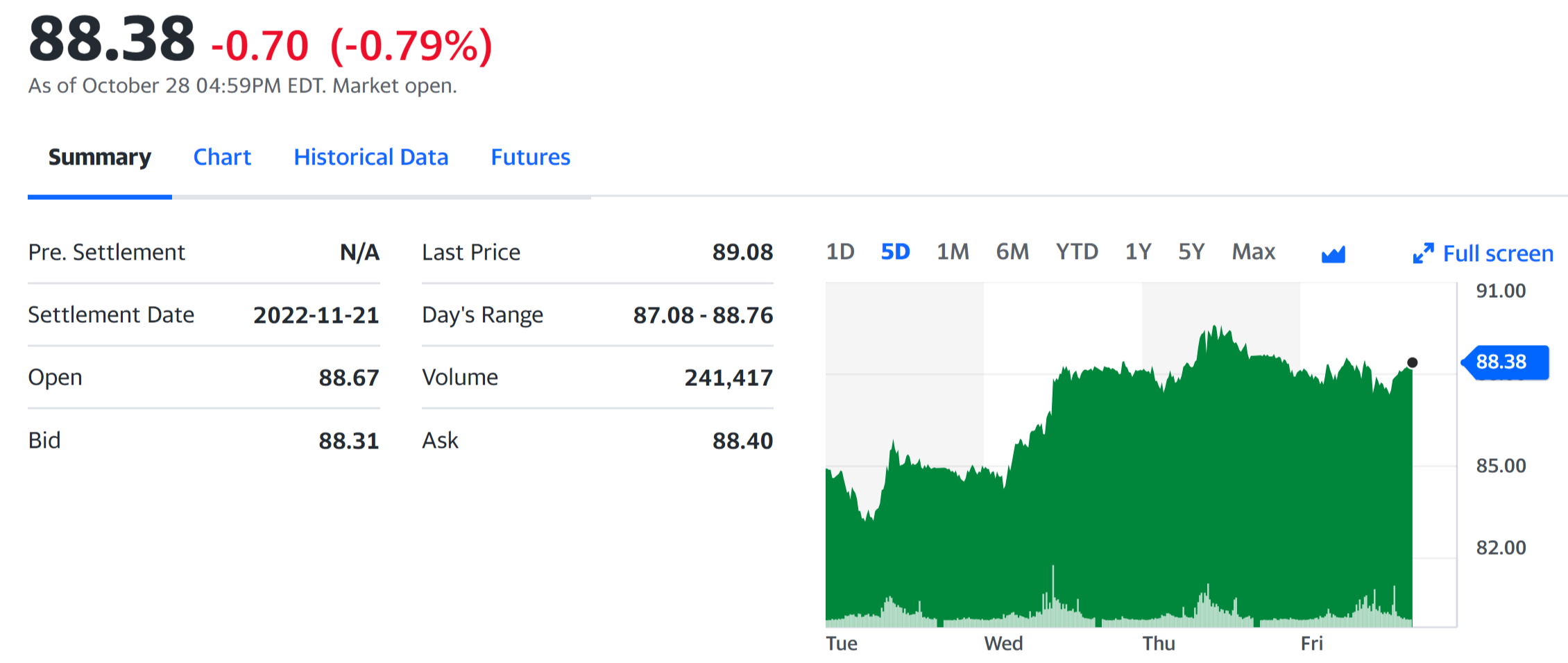1568x663 pixels.
Task: Open the Full screen chart link
Action: 1498,254
